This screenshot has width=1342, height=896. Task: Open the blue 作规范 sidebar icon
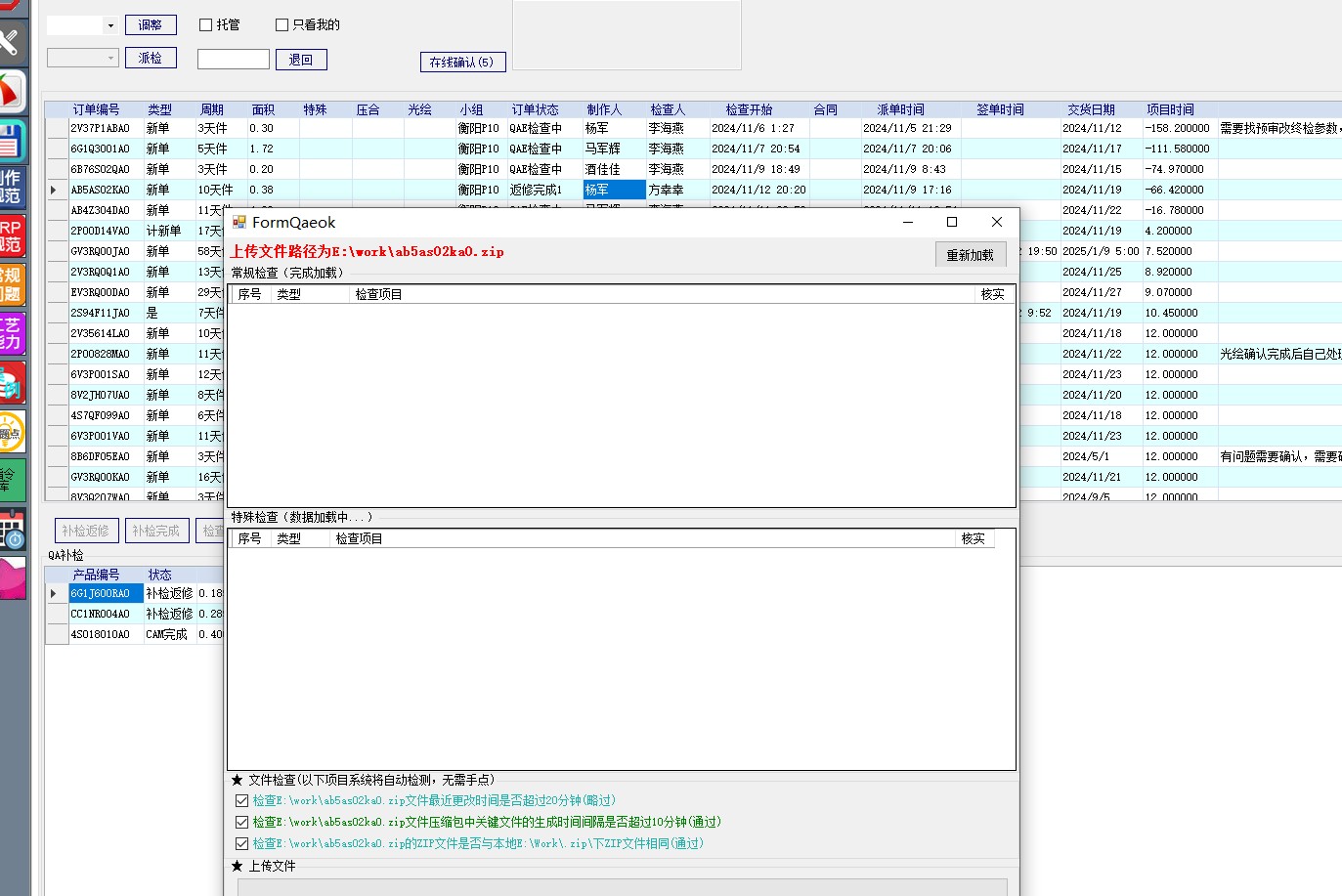[11, 188]
